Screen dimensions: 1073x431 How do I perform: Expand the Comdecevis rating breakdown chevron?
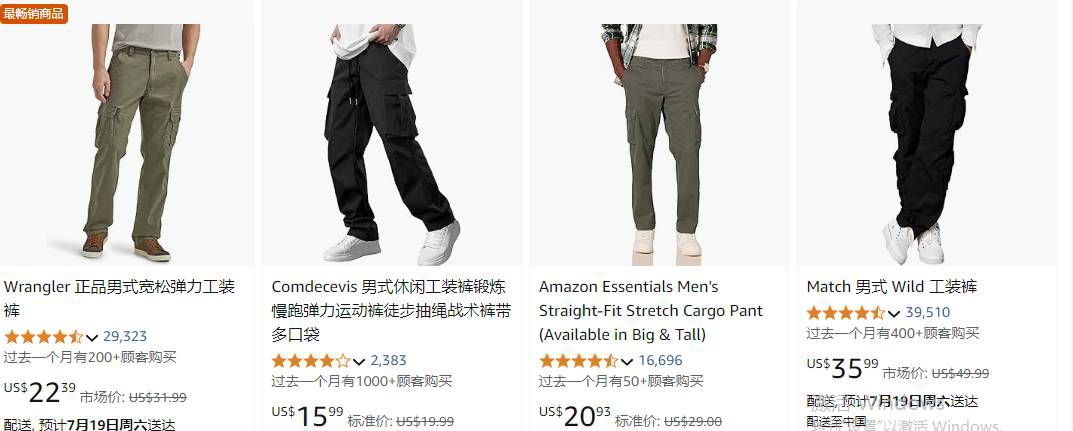click(359, 361)
